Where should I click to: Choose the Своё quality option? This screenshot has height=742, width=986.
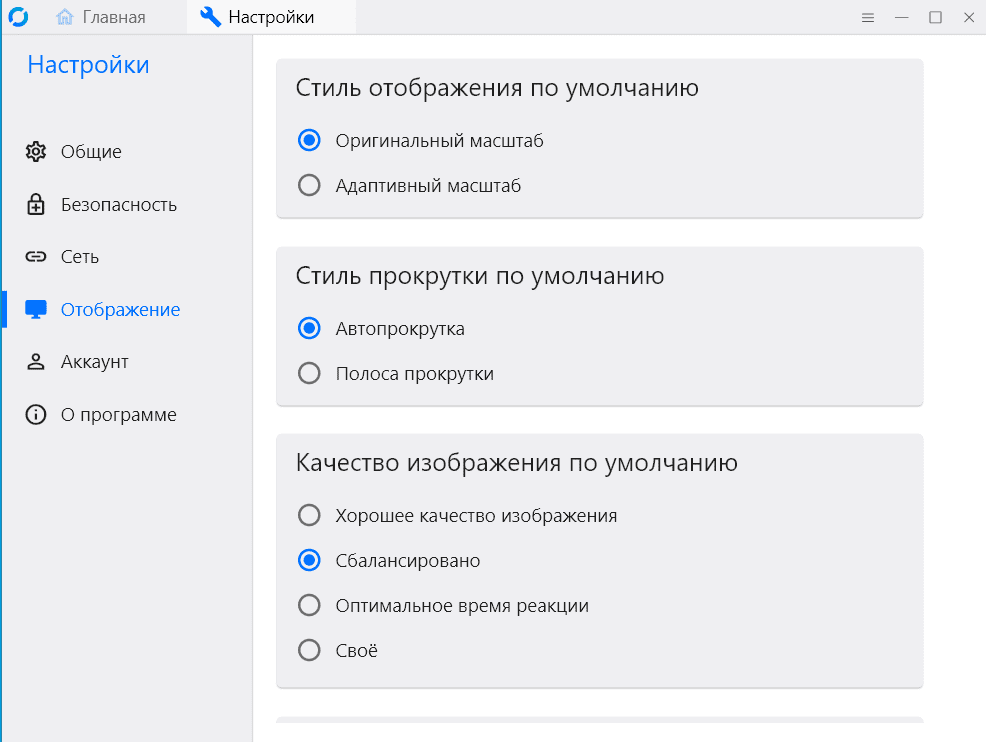(310, 651)
